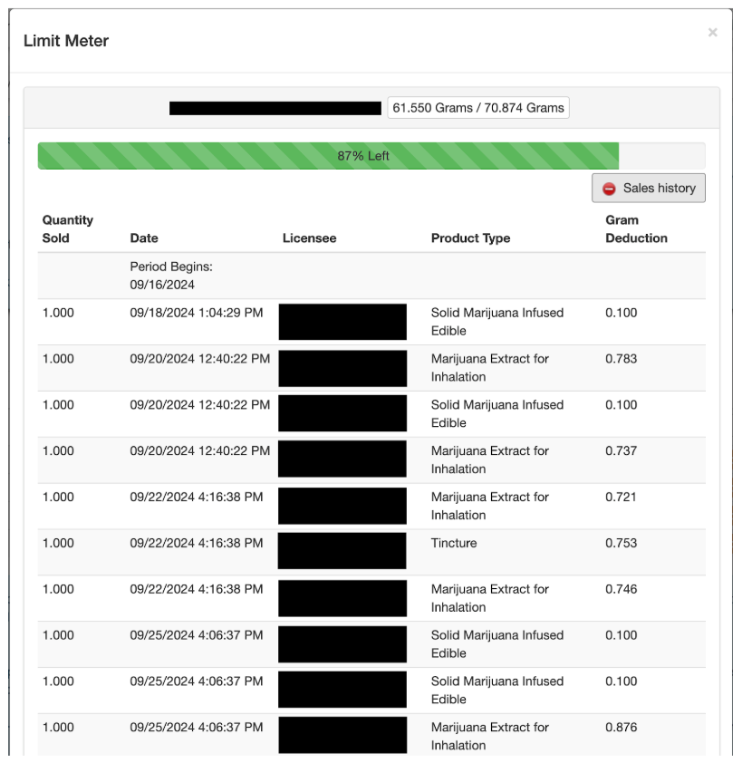The image size is (743, 766).
Task: Click the red minus icon in Sales history
Action: [x=609, y=189]
